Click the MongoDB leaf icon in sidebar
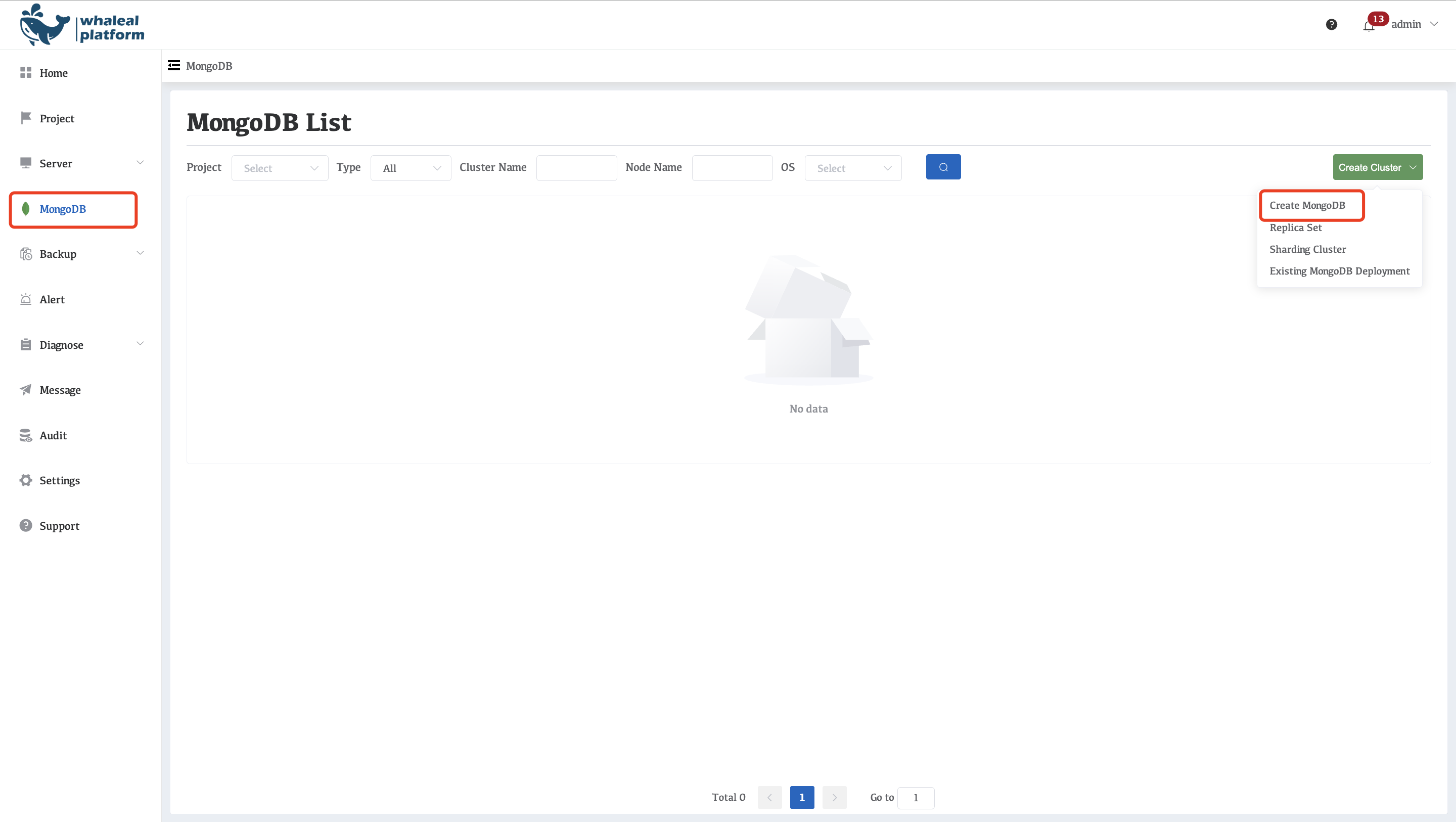Viewport: 1456px width, 822px height. (25, 209)
